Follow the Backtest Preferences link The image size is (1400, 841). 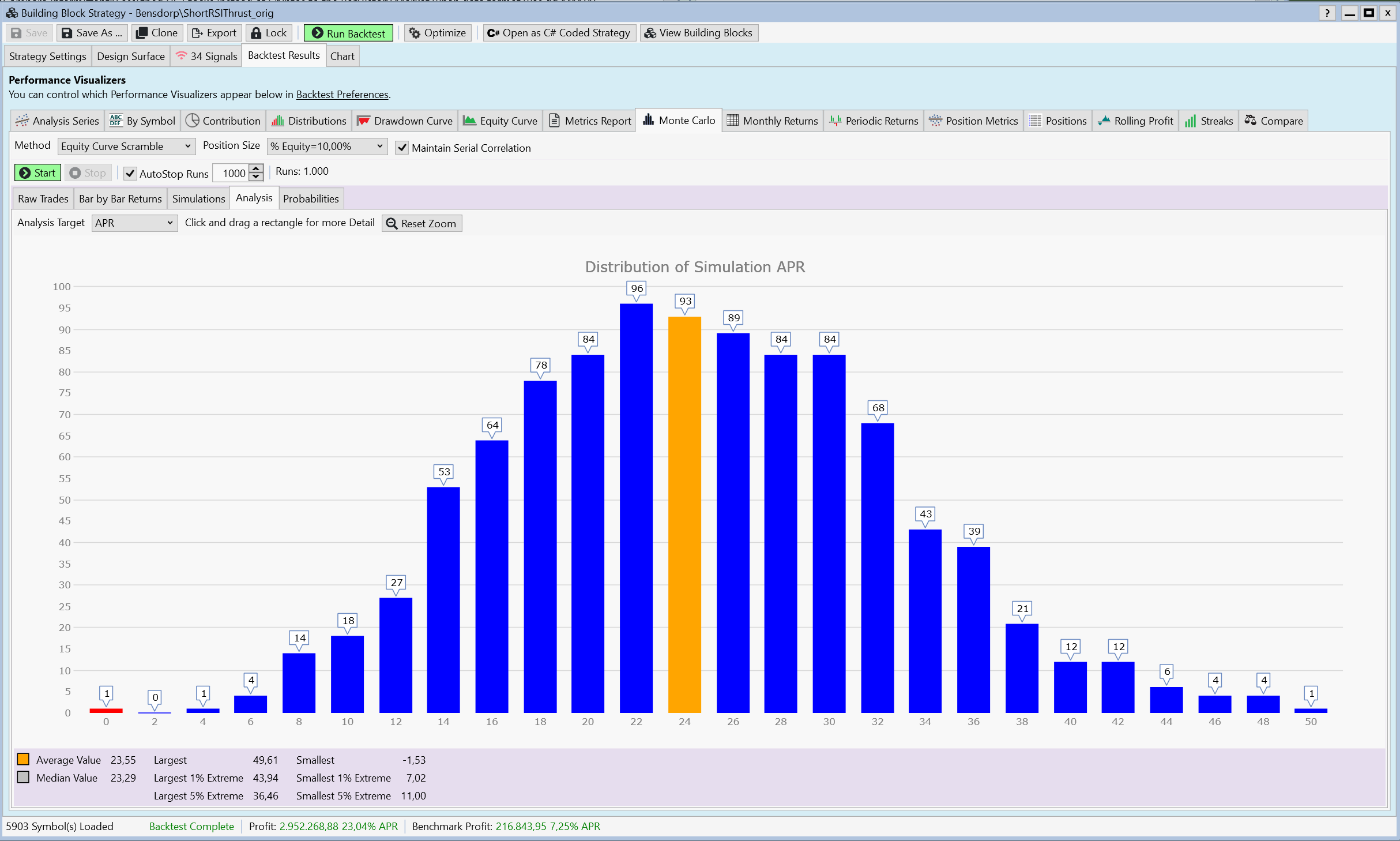tap(342, 95)
